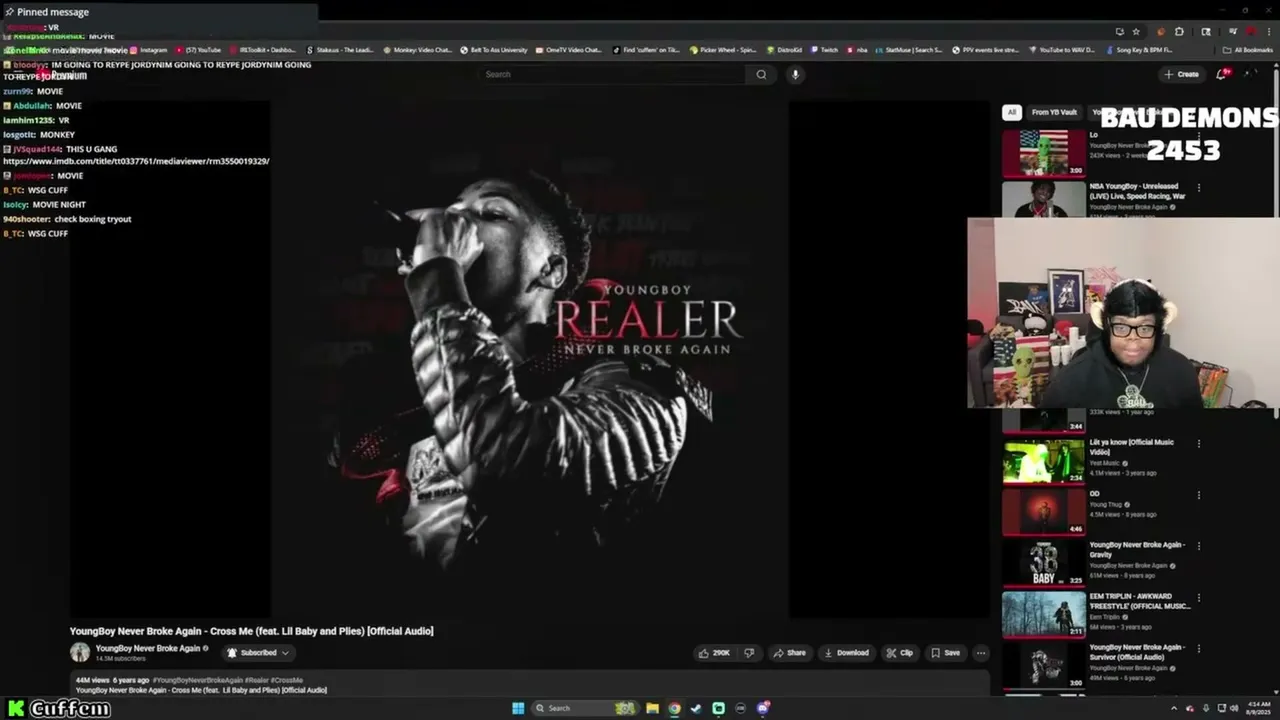Open the AWKWARD FREESTYLE thumbnail
This screenshot has height=720, width=1280.
pyautogui.click(x=1044, y=614)
